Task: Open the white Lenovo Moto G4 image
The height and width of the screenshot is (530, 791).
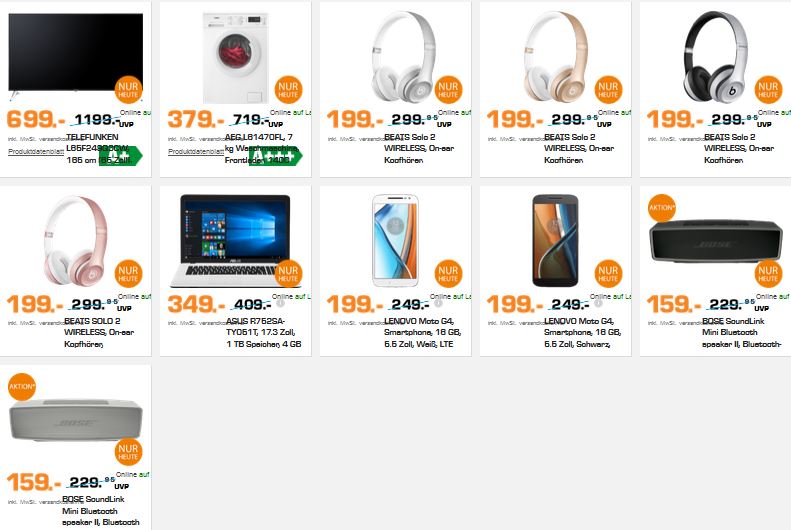Action: [396, 240]
